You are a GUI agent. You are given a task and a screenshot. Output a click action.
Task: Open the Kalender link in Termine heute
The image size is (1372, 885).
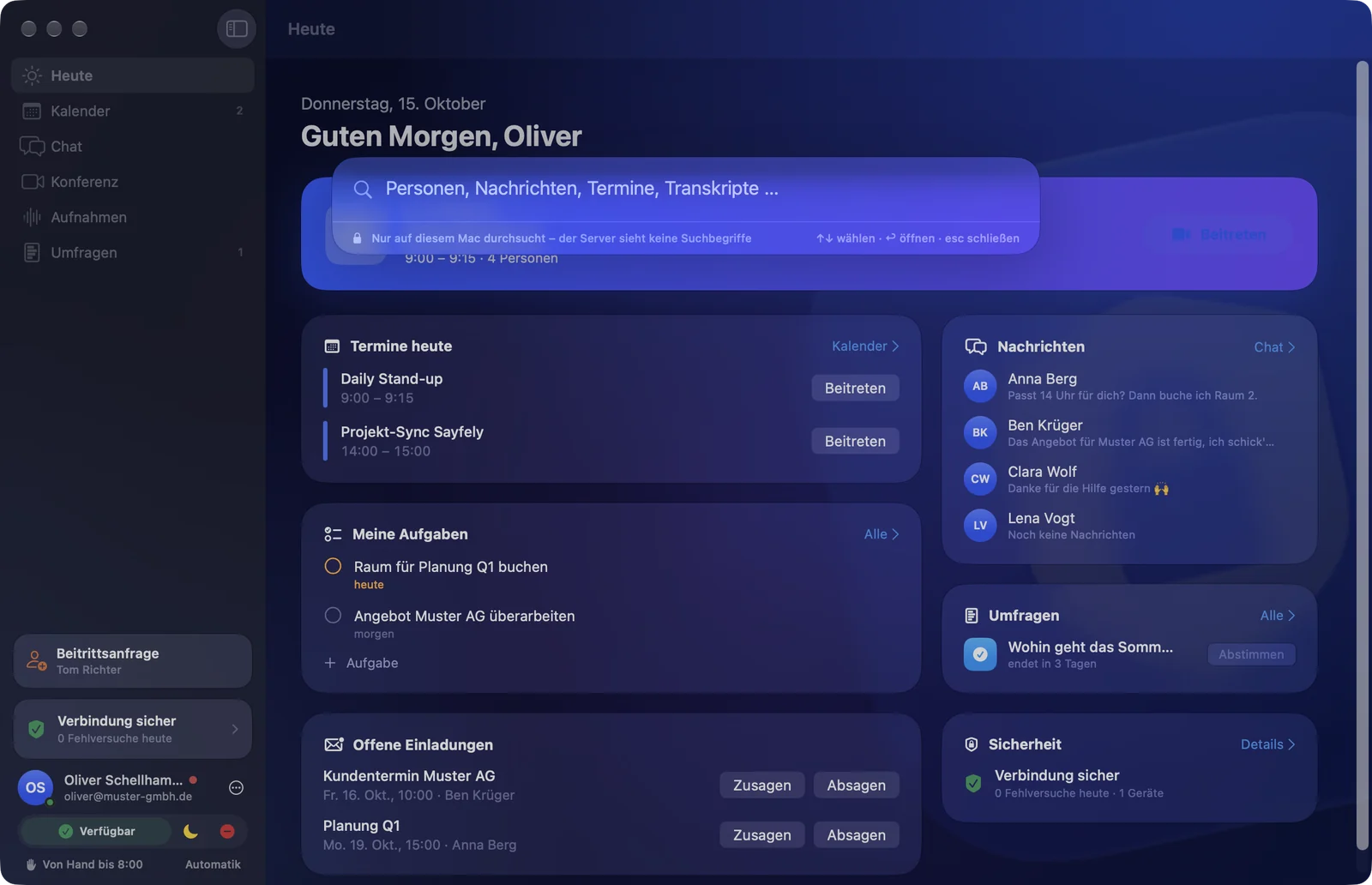[x=865, y=346]
